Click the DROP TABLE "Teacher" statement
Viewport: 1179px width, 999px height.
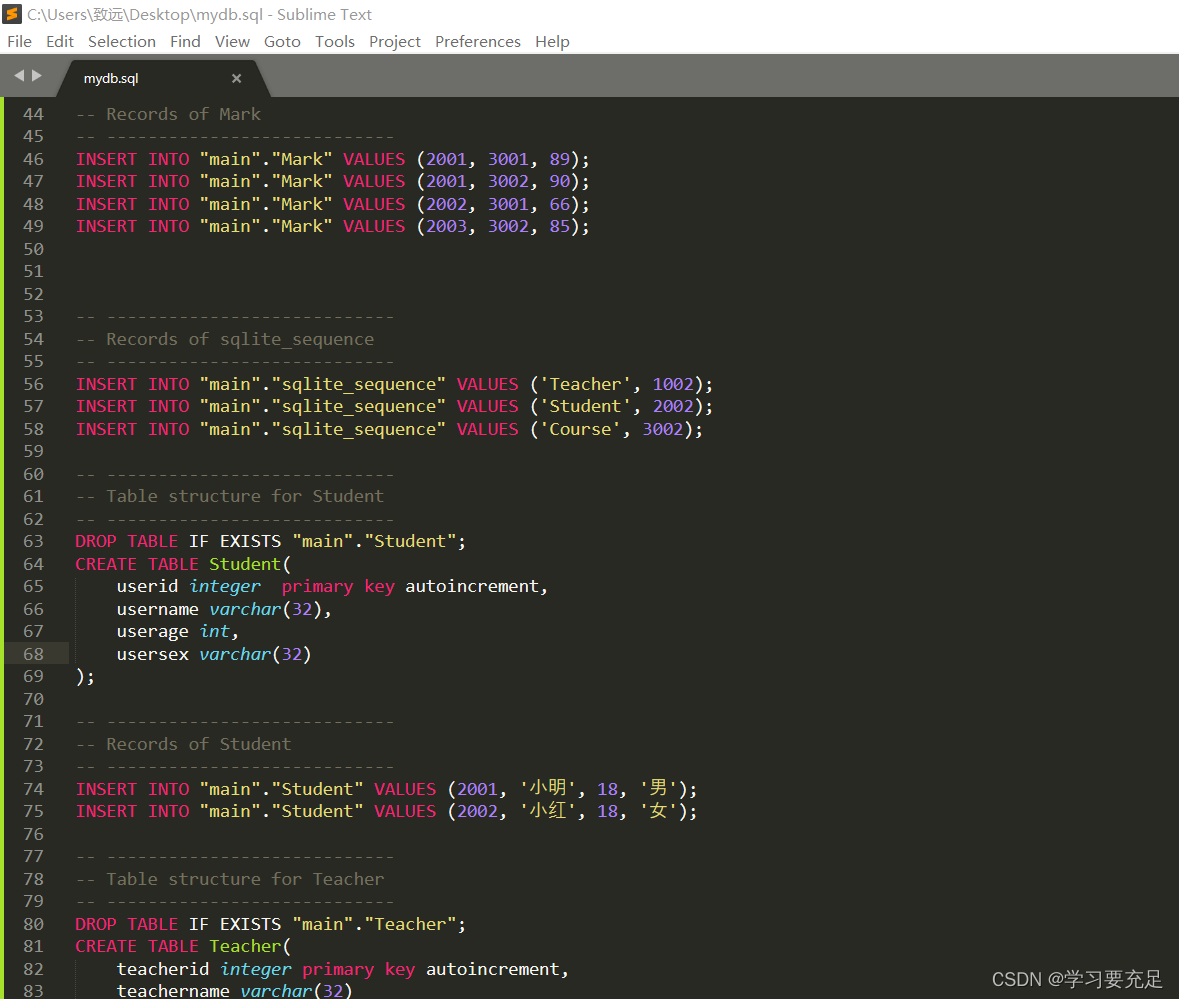270,924
